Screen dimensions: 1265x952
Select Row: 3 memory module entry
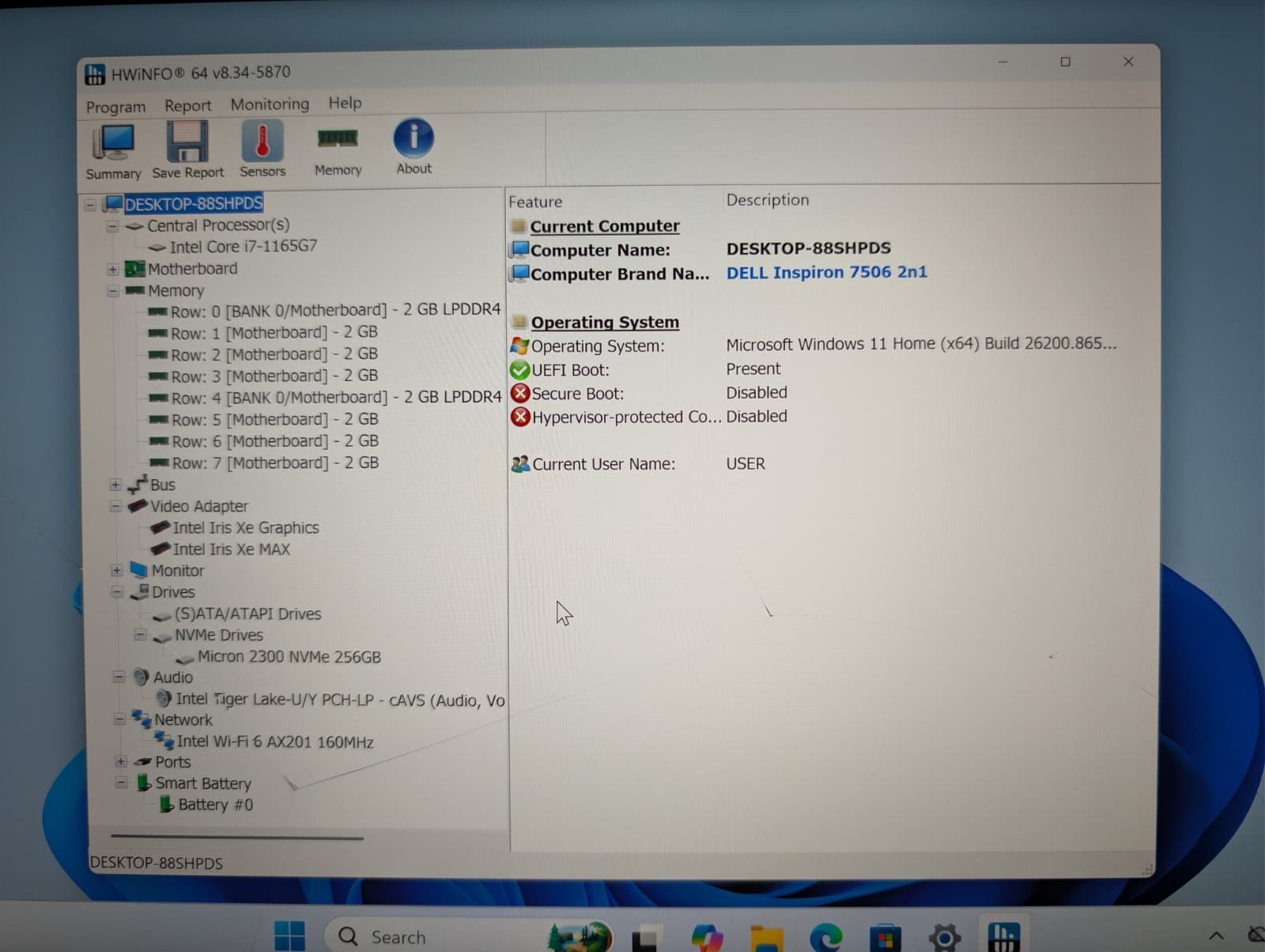[x=274, y=376]
